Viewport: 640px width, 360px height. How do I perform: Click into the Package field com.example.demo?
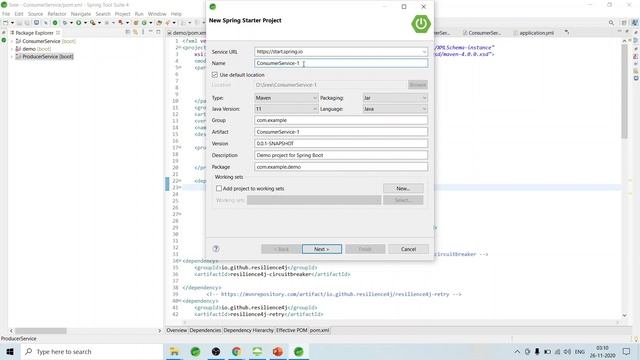tap(341, 167)
